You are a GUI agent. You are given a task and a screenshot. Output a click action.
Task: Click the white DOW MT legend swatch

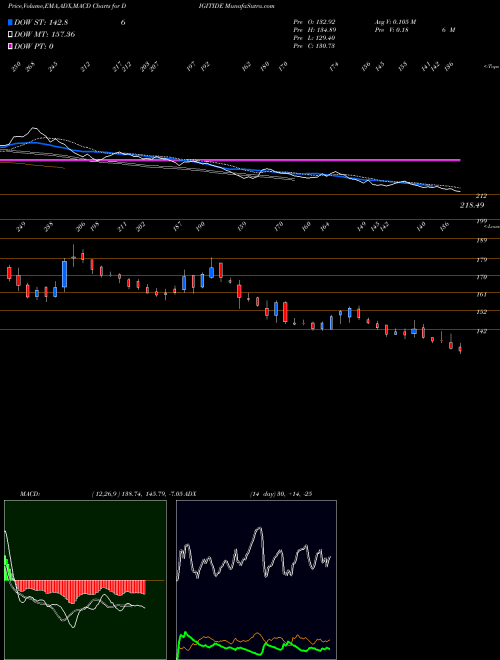click(10, 34)
